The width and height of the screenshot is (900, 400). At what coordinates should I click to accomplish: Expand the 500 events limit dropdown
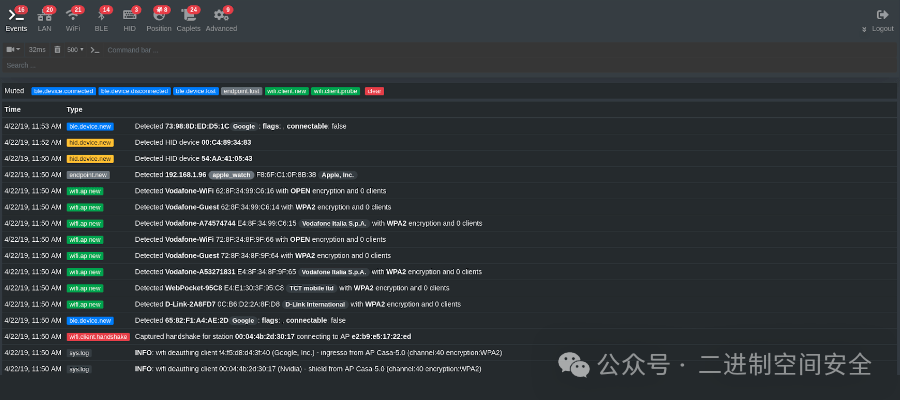point(74,49)
